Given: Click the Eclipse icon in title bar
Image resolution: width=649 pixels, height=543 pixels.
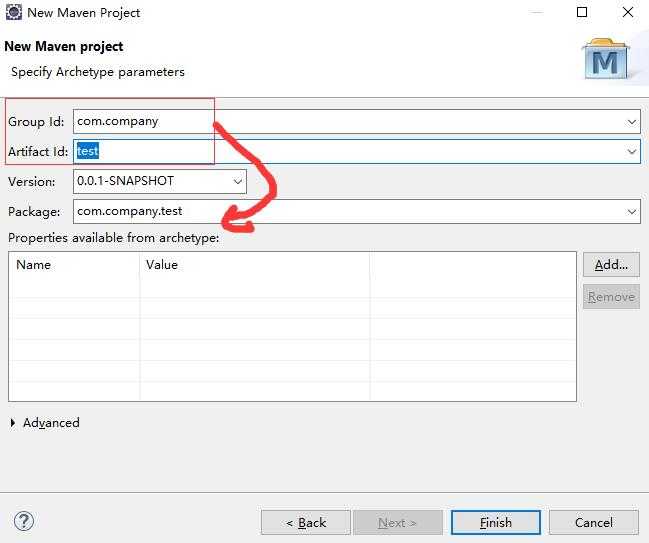Looking at the screenshot, I should pos(13,12).
